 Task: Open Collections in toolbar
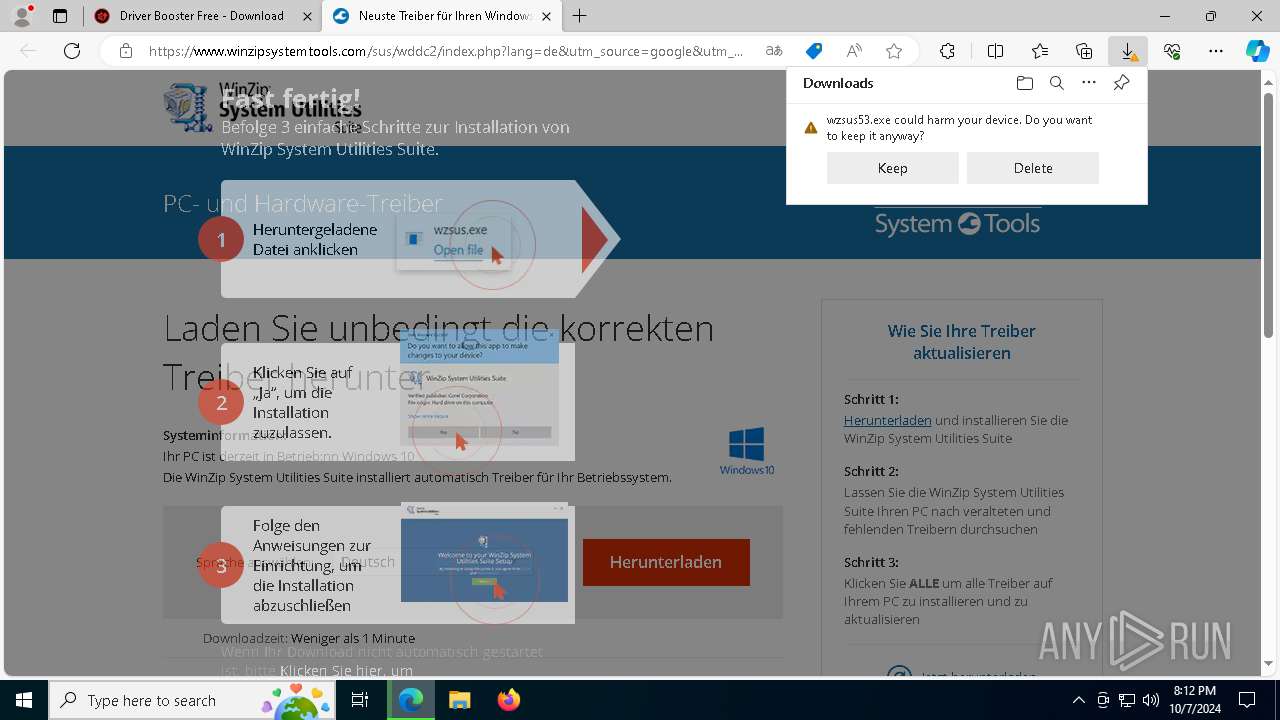tap(1084, 51)
